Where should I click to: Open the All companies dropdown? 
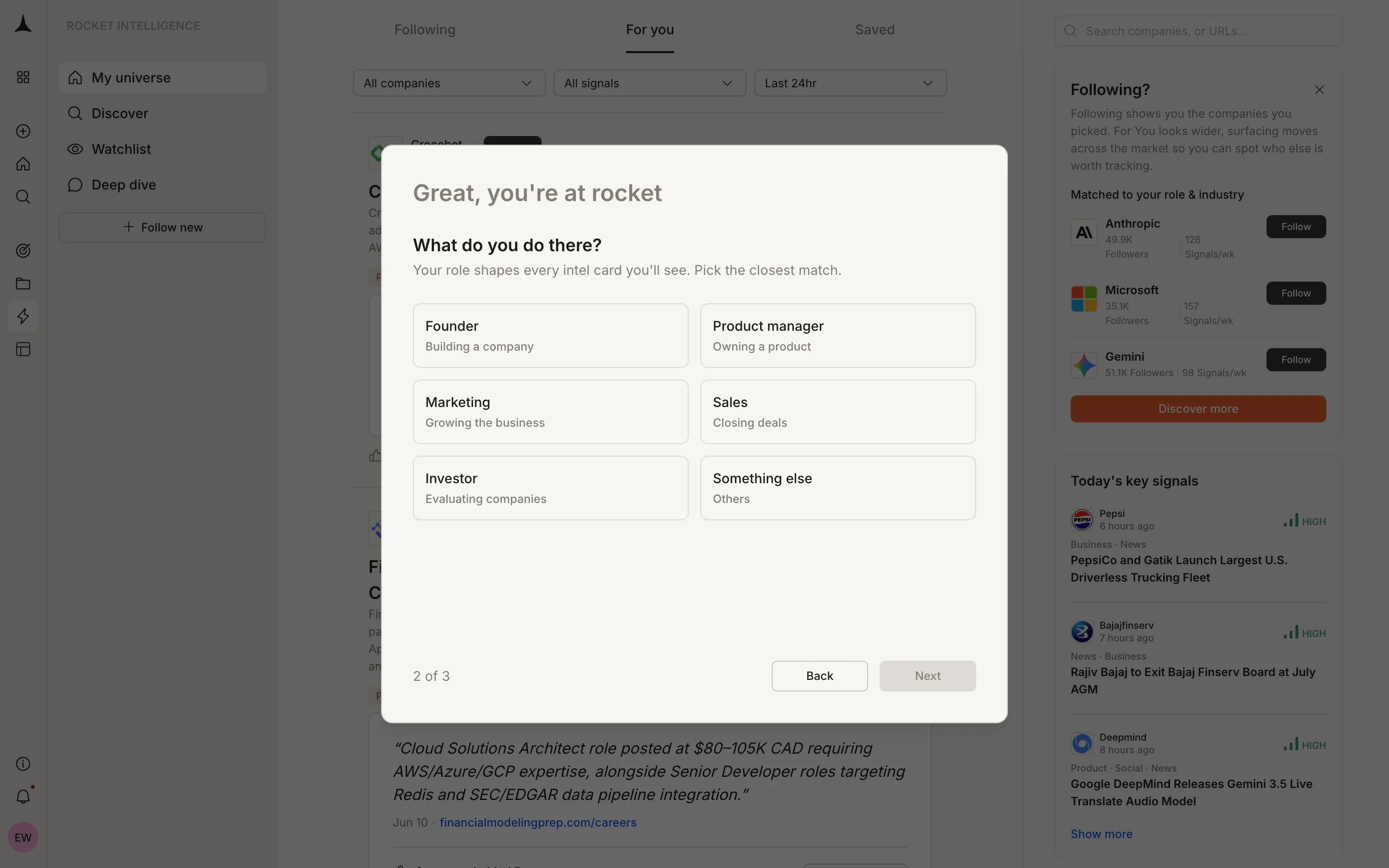click(x=449, y=83)
